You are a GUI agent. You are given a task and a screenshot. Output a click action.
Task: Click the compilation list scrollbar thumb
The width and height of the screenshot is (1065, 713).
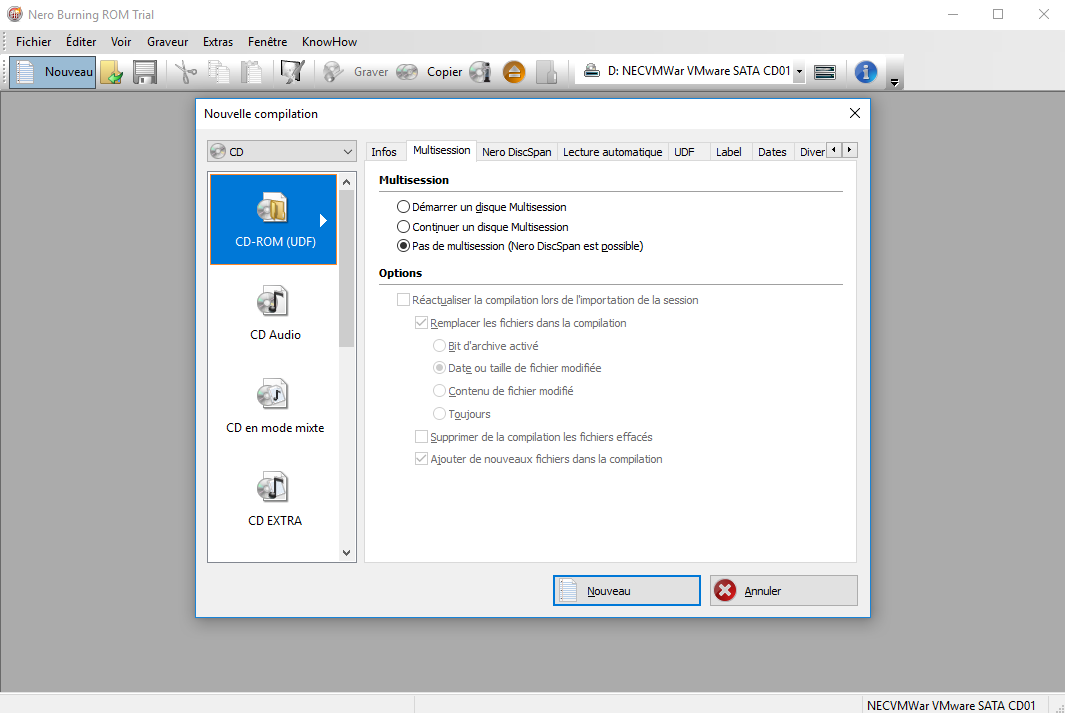coord(346,268)
